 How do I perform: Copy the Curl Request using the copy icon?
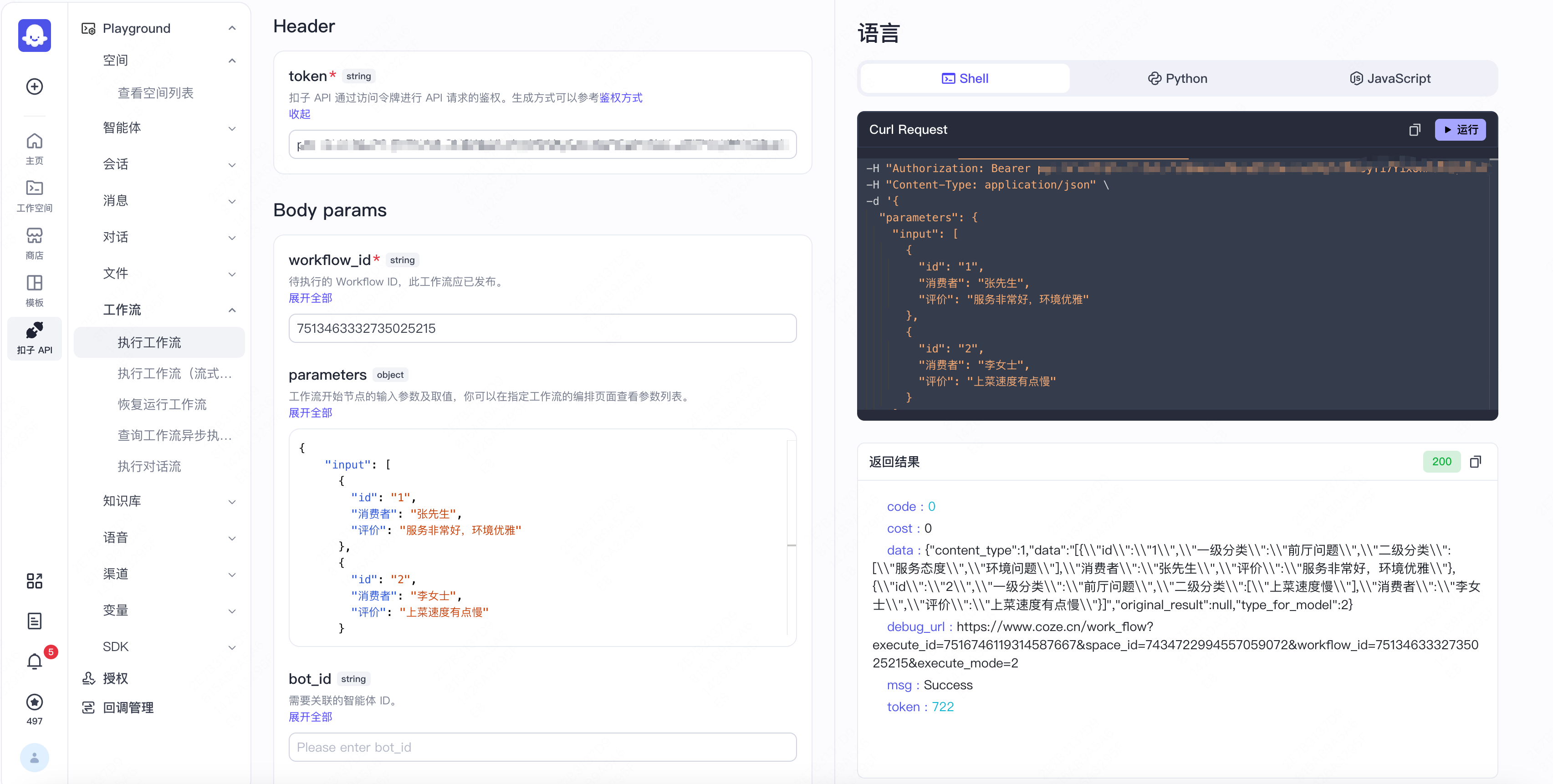pyautogui.click(x=1415, y=130)
